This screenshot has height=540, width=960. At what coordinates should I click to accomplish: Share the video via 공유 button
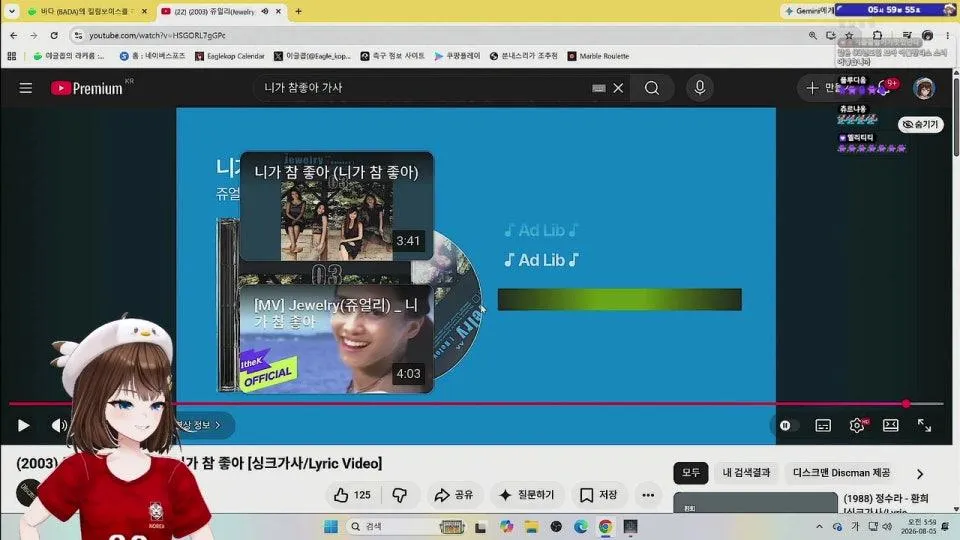coord(454,495)
